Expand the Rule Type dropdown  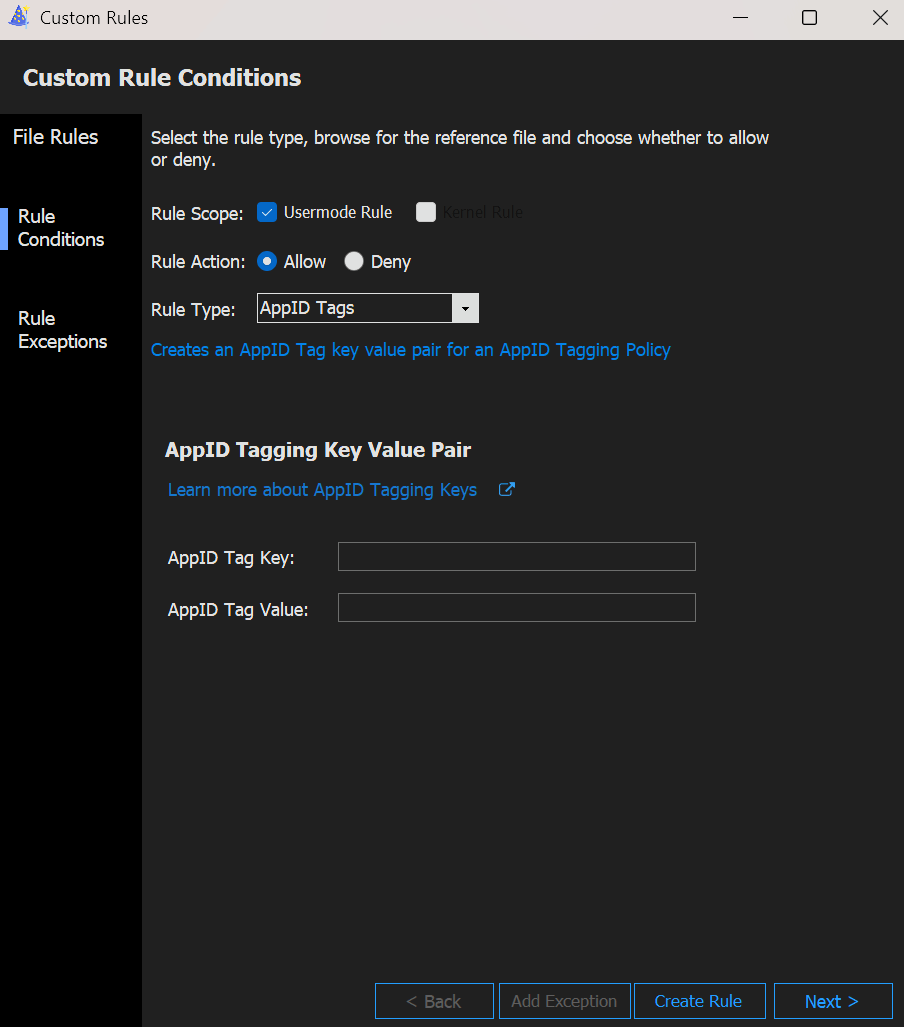pyautogui.click(x=465, y=309)
